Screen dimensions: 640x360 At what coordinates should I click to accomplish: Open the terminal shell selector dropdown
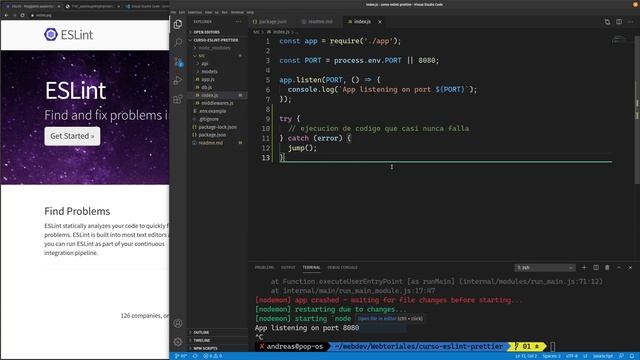coord(545,268)
